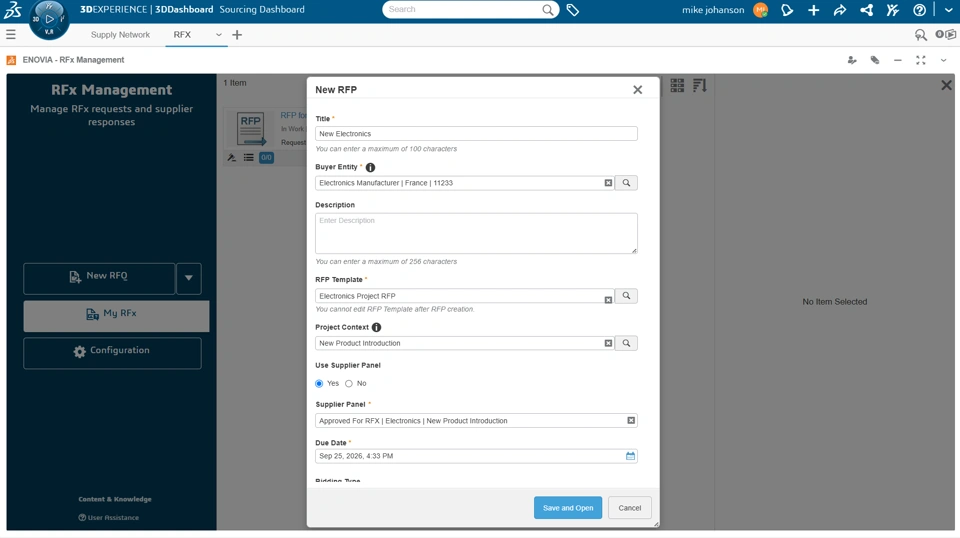Add a new dashboard tab
The height and width of the screenshot is (538, 960).
(x=237, y=35)
